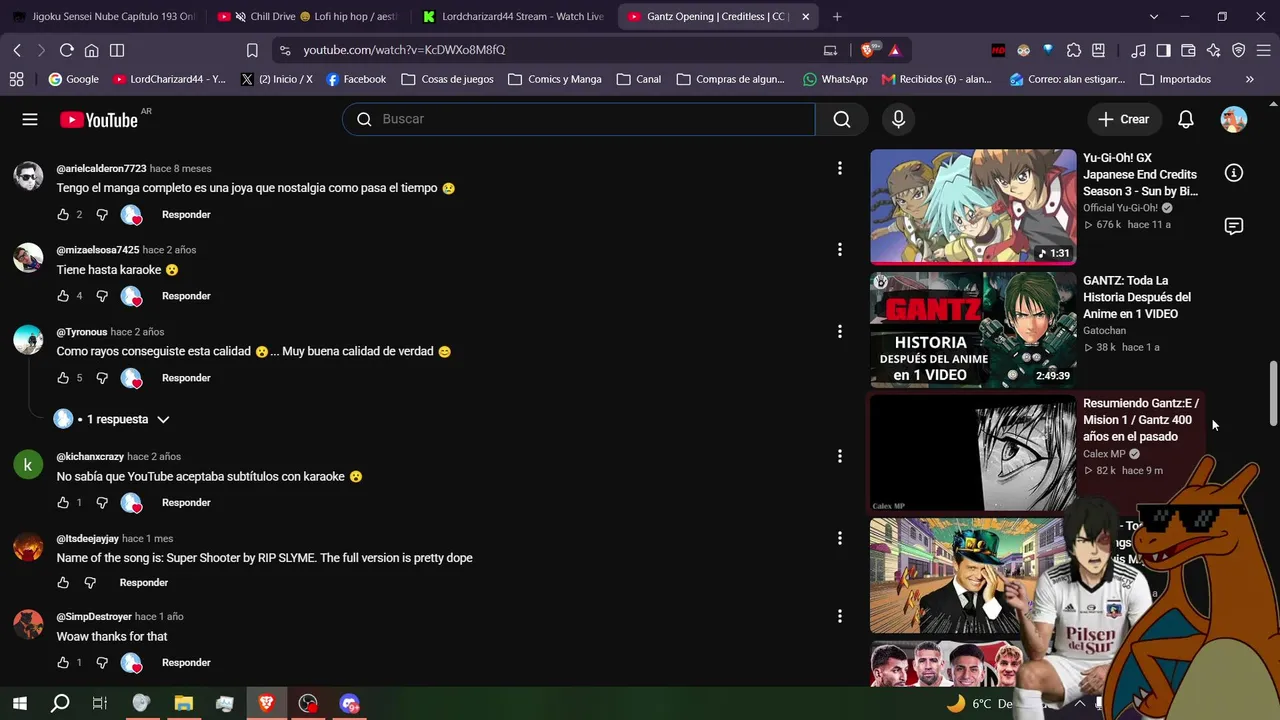Switch to the Lordcharizard44 Stream tab

pos(514,17)
